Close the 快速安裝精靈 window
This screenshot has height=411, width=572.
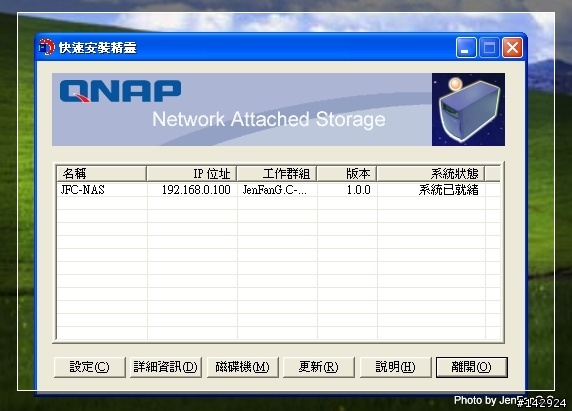click(x=513, y=47)
